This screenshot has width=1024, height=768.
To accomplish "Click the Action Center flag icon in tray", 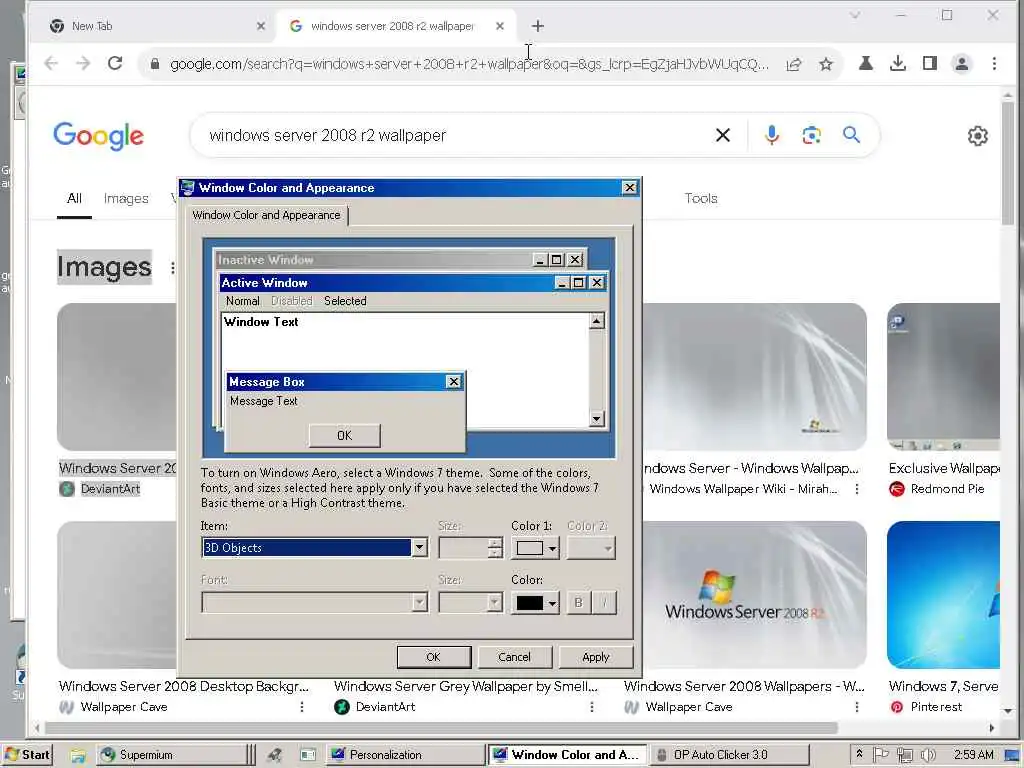I will [x=882, y=754].
